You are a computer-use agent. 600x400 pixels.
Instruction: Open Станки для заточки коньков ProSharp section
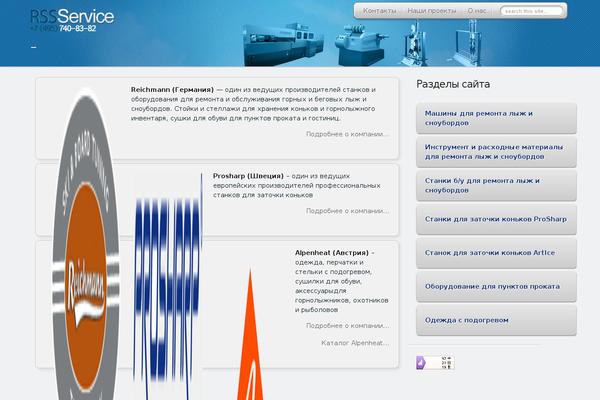pos(496,219)
